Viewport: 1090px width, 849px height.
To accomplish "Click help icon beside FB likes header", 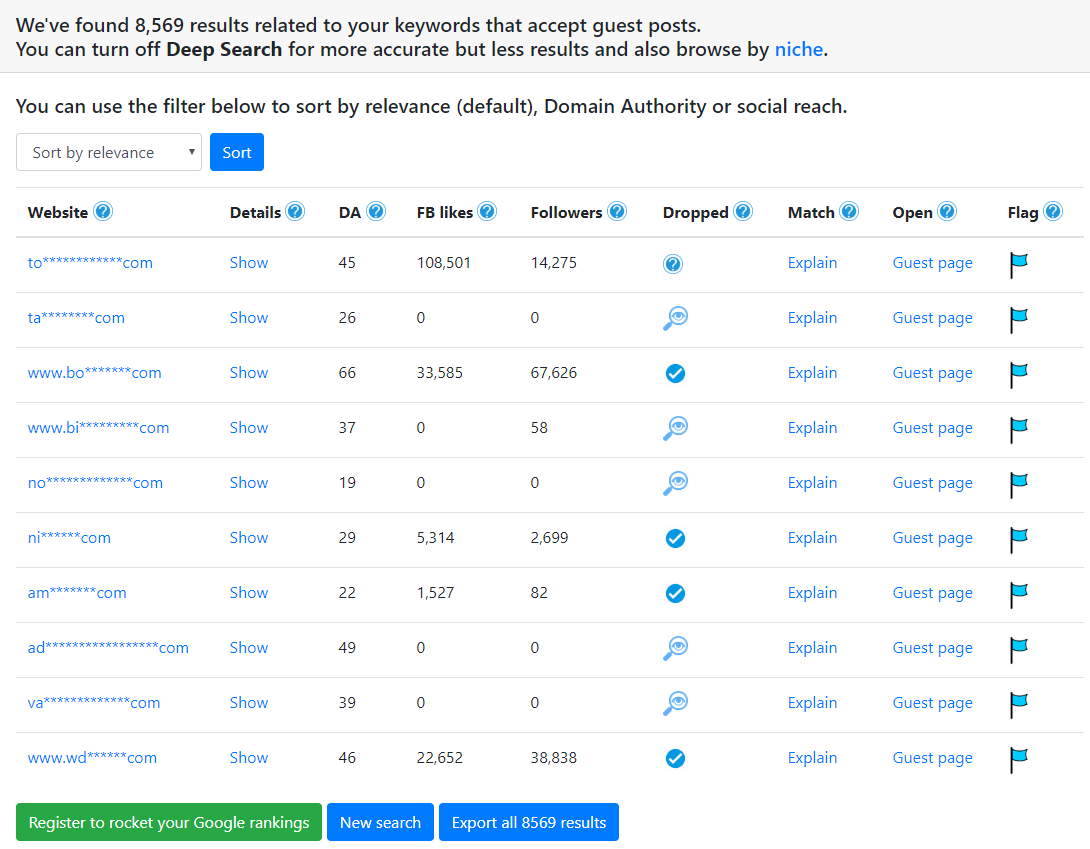I will pos(487,211).
